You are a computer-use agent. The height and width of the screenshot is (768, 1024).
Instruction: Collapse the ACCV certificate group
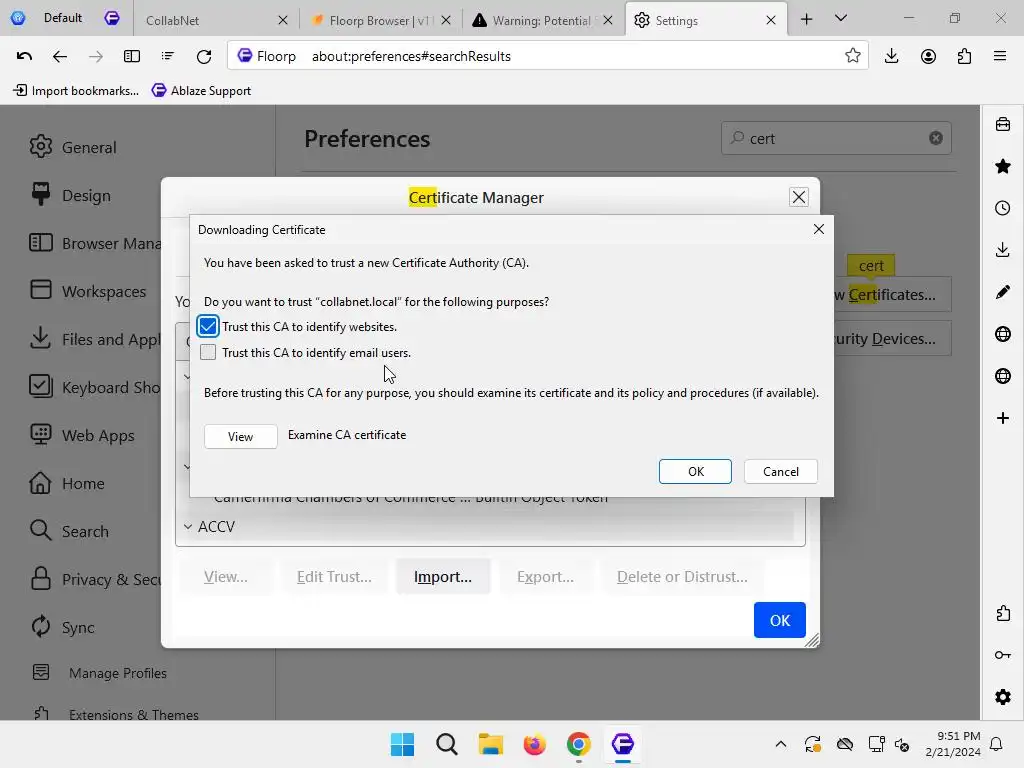point(187,526)
